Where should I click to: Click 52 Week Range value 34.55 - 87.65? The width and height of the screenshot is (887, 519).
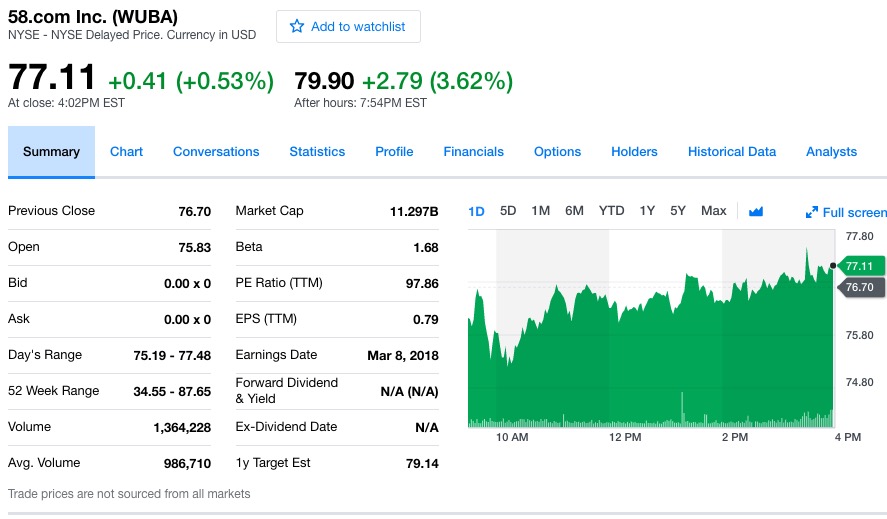click(172, 392)
